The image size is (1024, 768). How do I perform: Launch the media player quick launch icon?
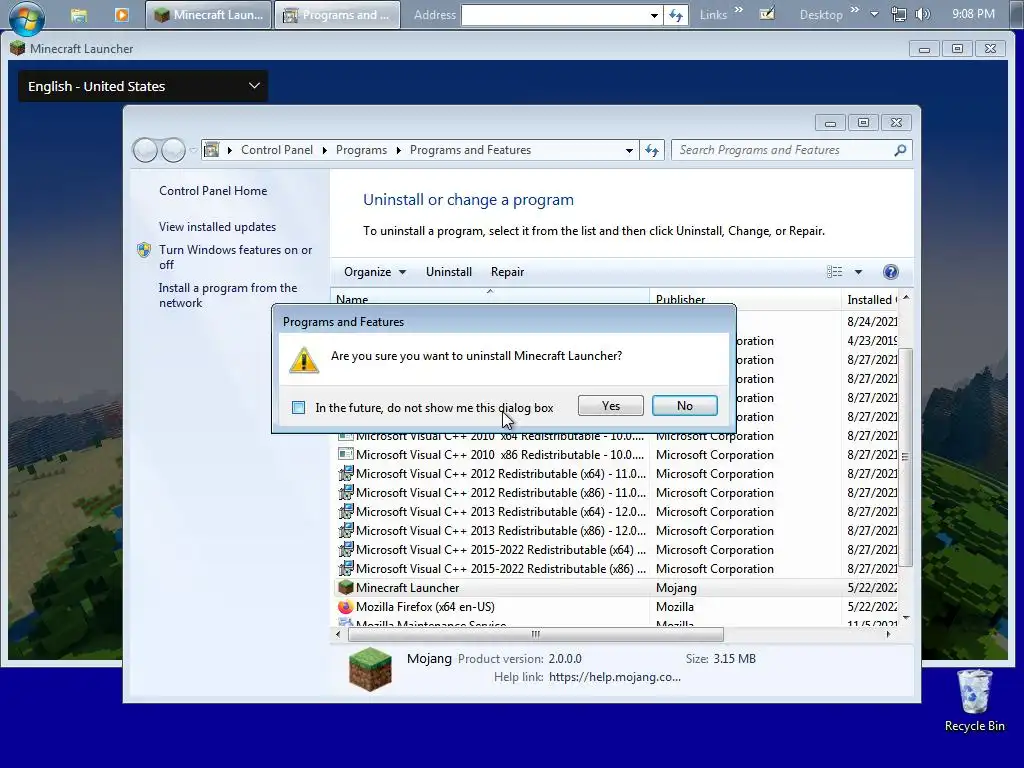[121, 14]
